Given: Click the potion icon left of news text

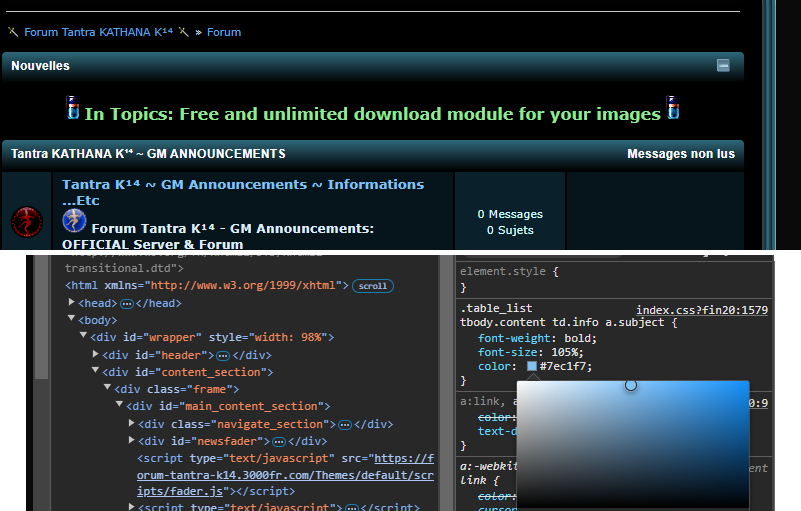Looking at the screenshot, I should 73,107.
